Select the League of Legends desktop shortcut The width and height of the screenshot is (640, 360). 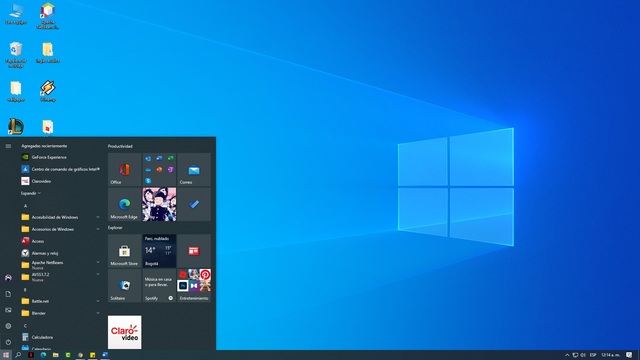[x=16, y=127]
